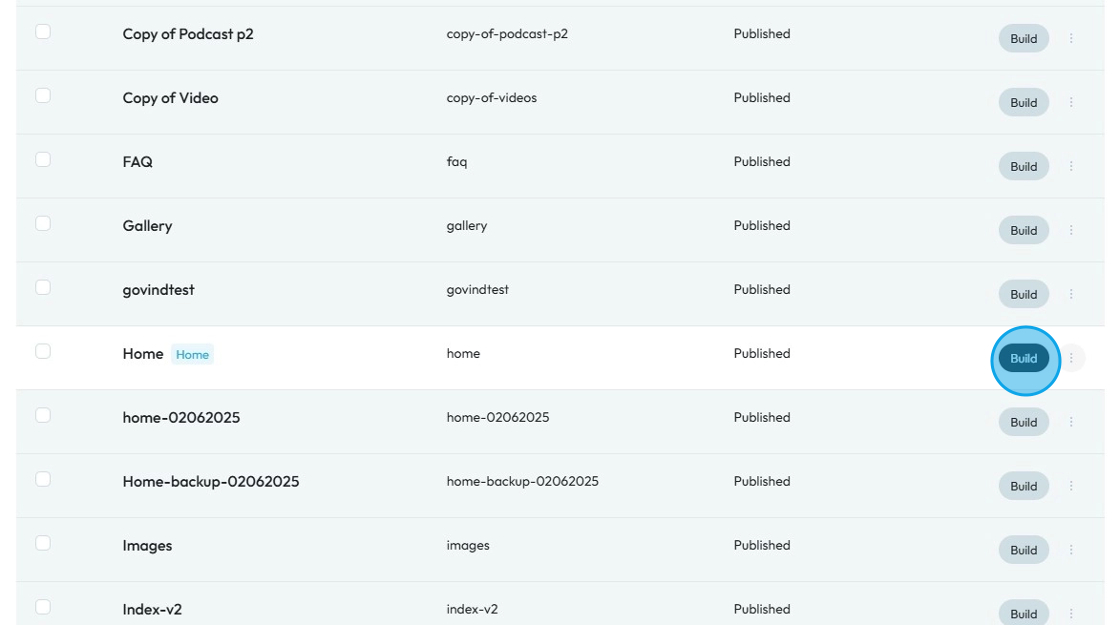Open three-dot menu for Home row
Screen dimensions: 1120x625
point(1071,358)
